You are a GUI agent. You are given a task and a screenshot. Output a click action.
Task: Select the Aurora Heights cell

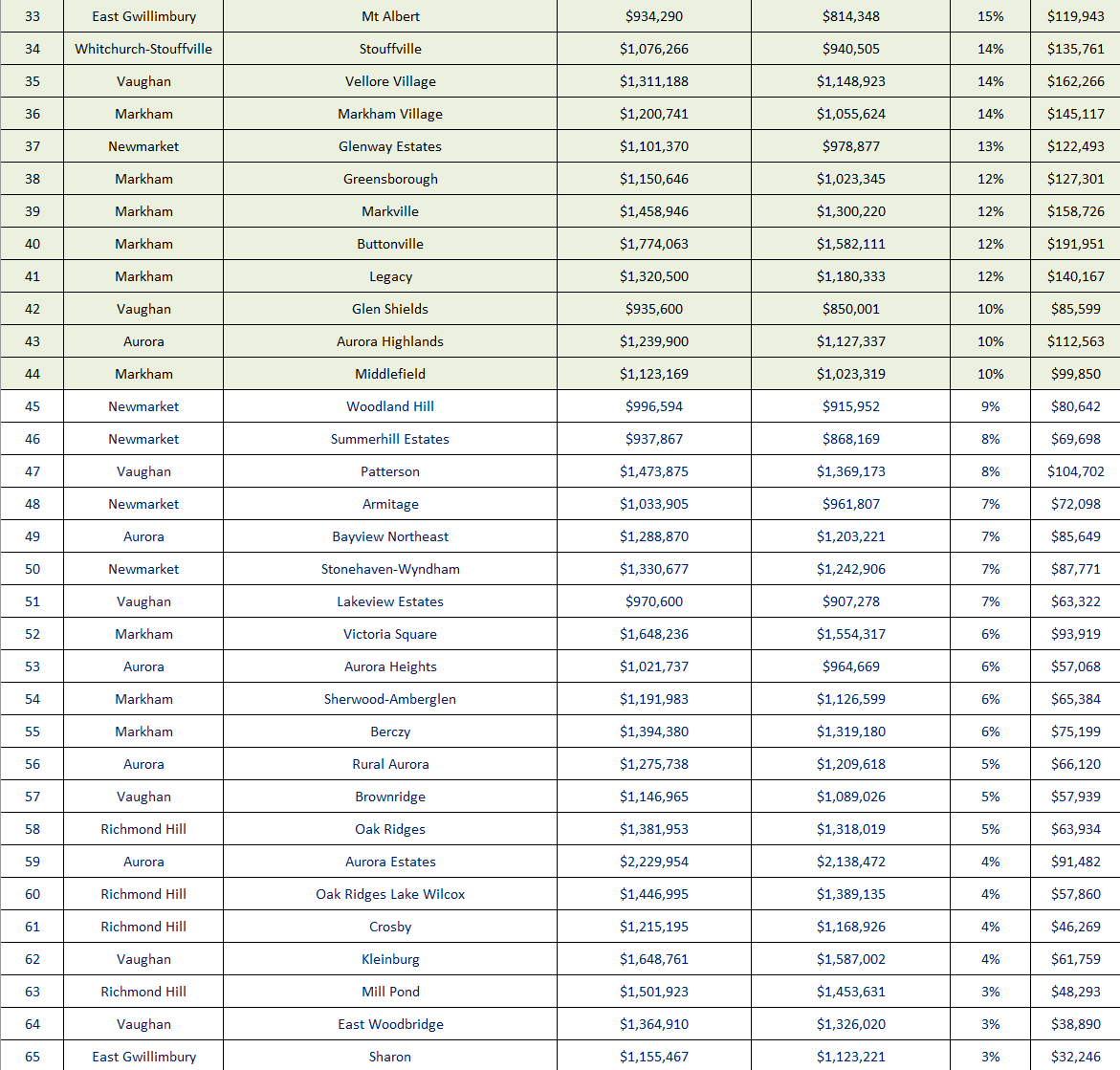coord(390,666)
